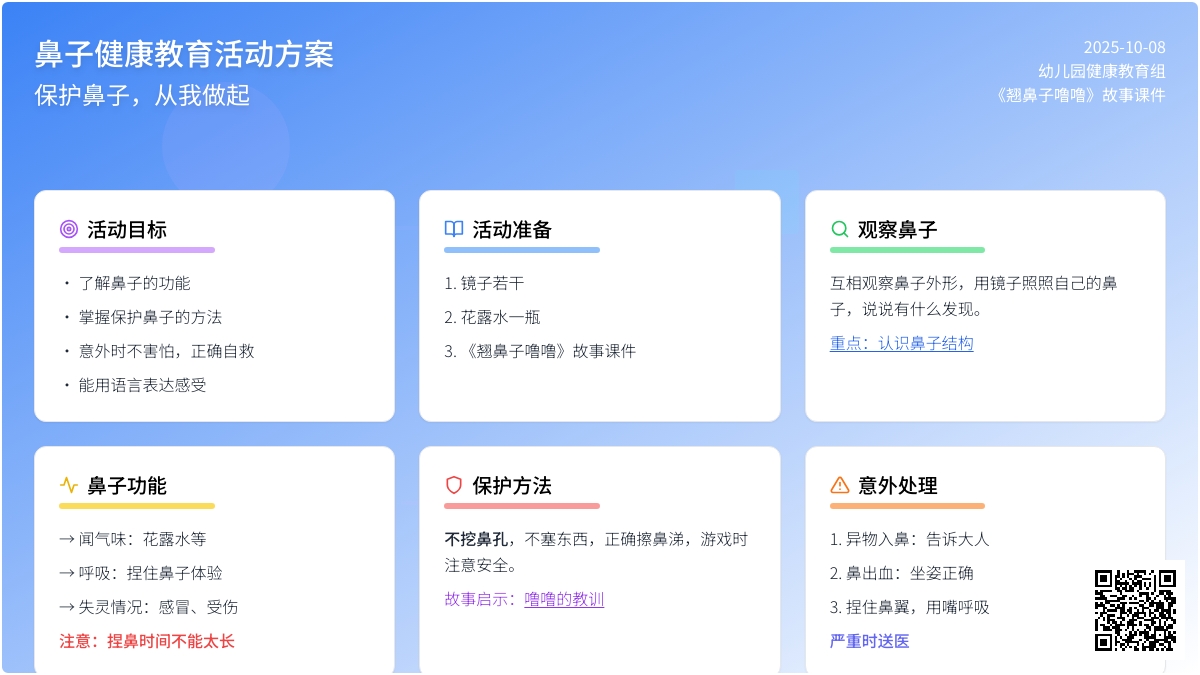This screenshot has height=675, width=1200.
Task: Click the date 2025-10-08
Action: point(1124,47)
